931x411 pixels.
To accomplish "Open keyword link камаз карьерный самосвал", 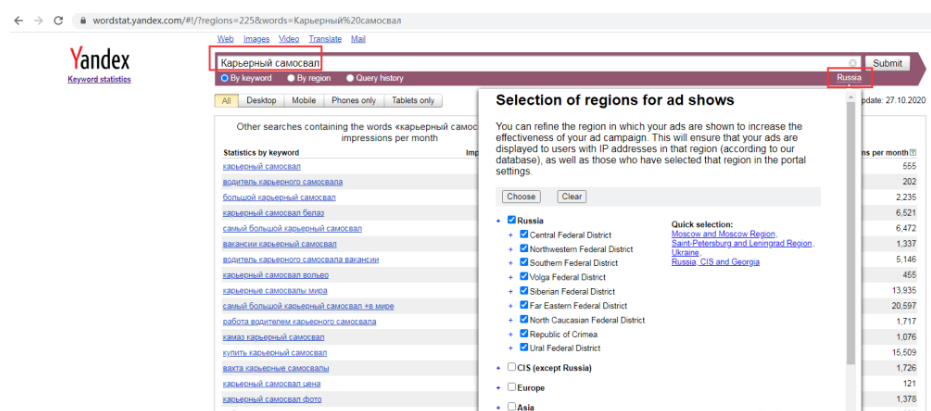I will pyautogui.click(x=274, y=337).
